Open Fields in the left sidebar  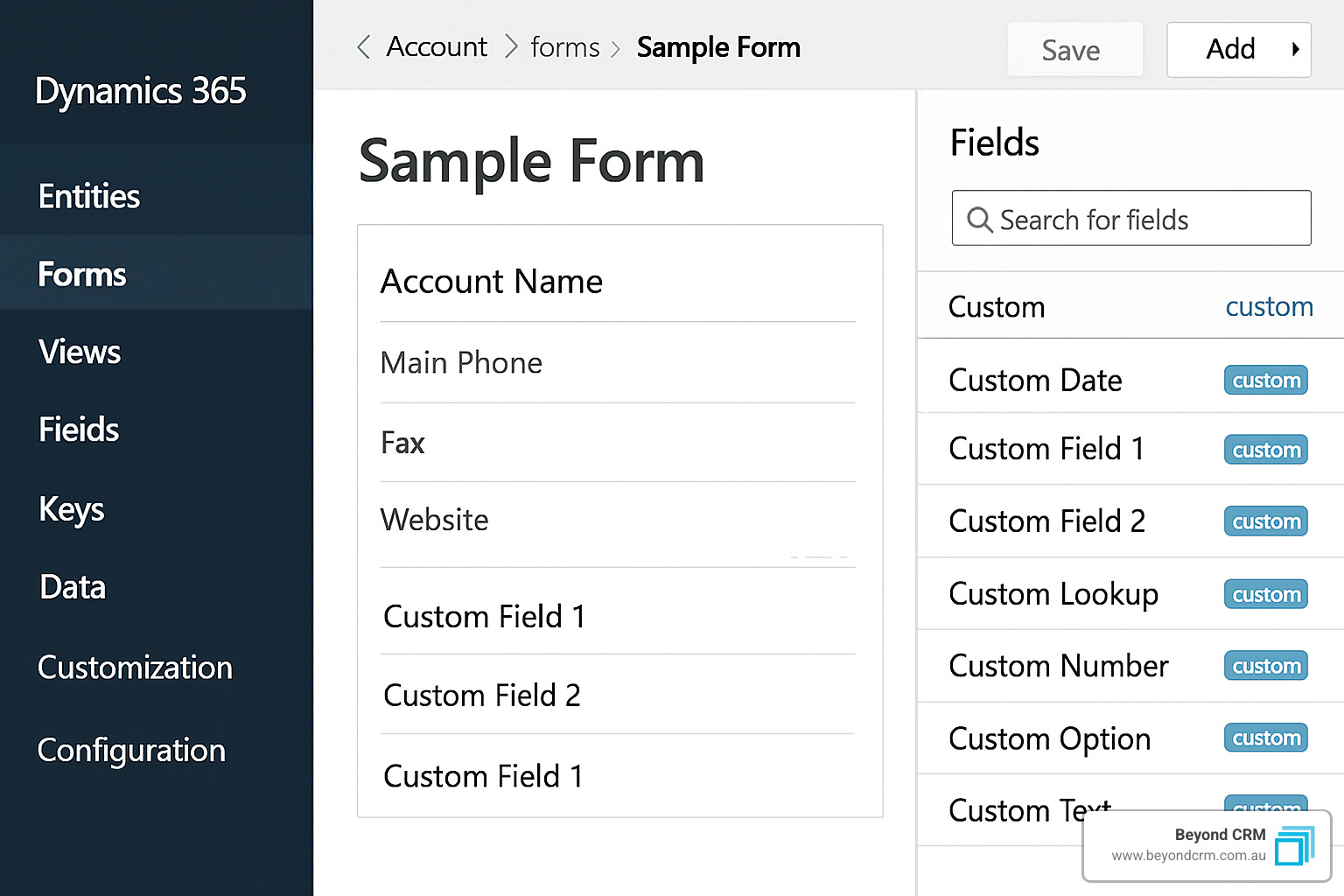pos(79,430)
